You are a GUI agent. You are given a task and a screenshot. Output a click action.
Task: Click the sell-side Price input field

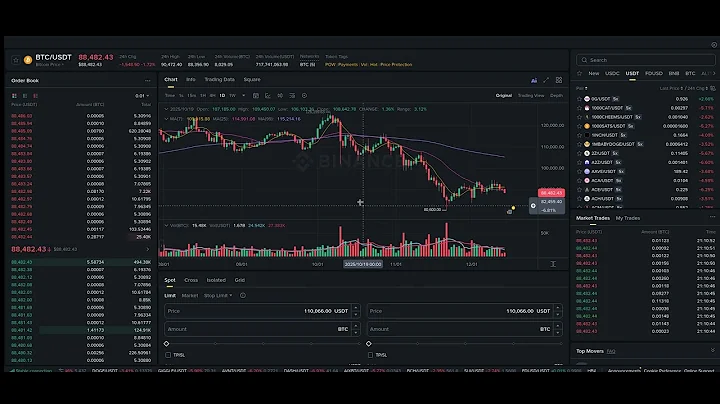tap(464, 311)
